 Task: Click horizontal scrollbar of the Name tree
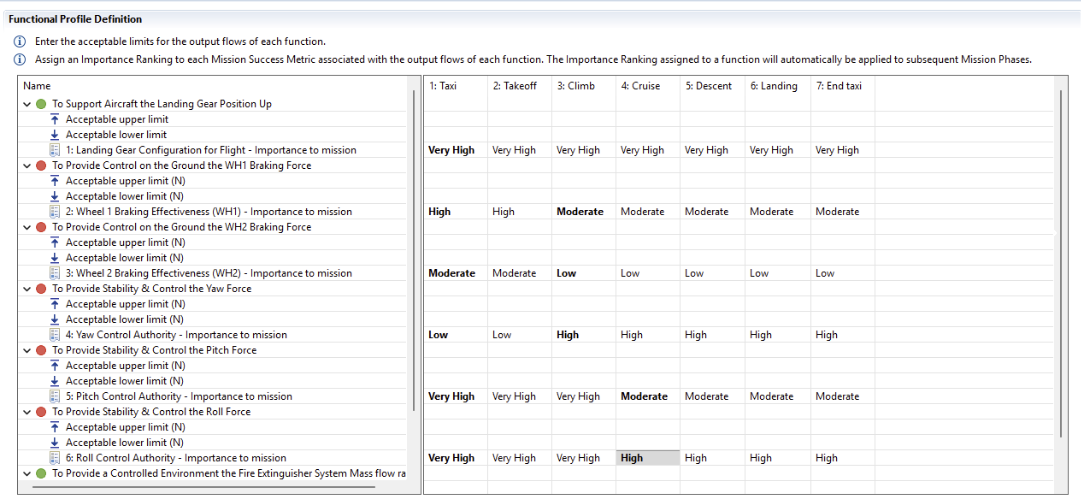(203, 487)
